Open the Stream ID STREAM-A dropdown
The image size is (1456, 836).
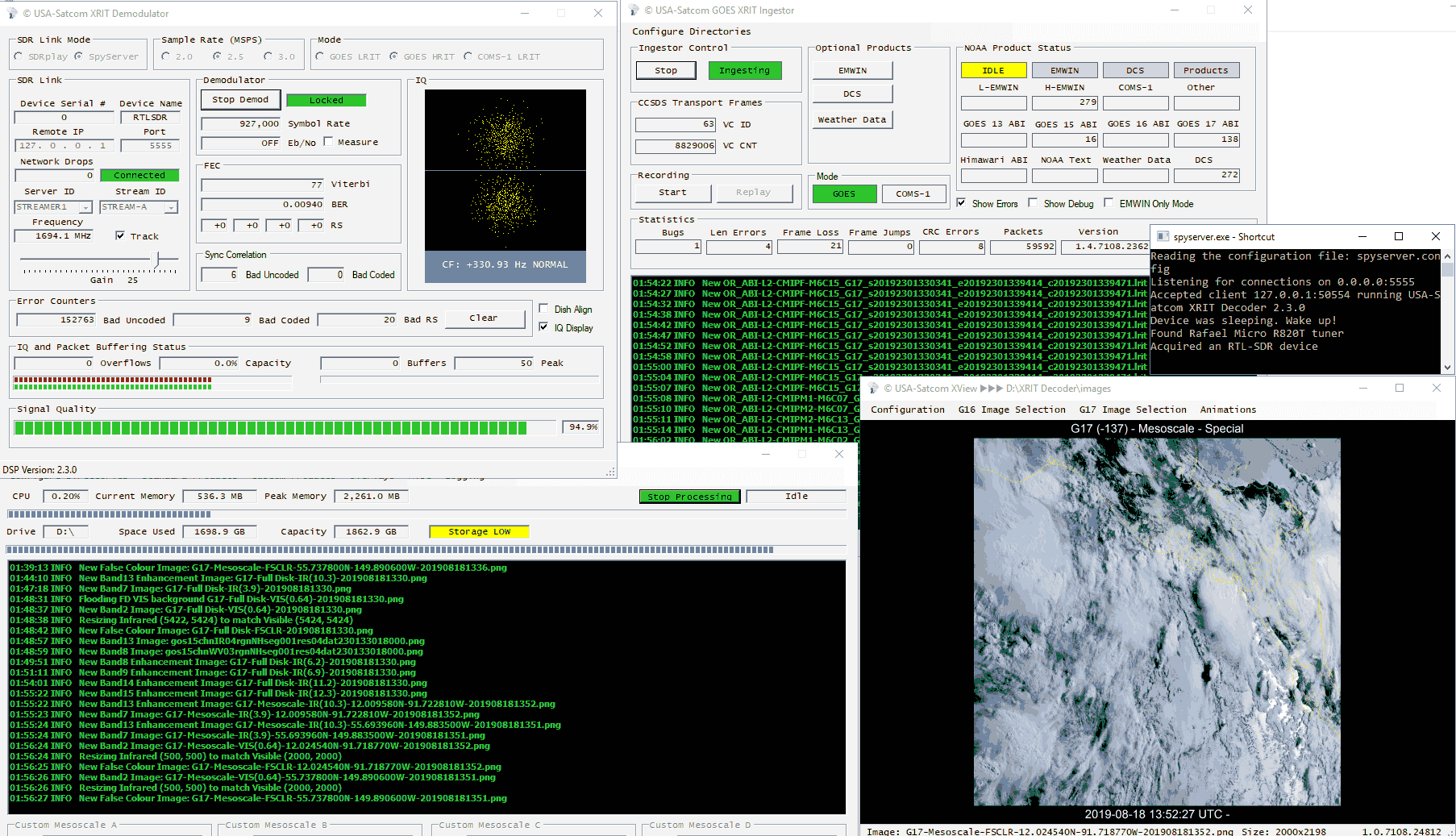tap(171, 207)
